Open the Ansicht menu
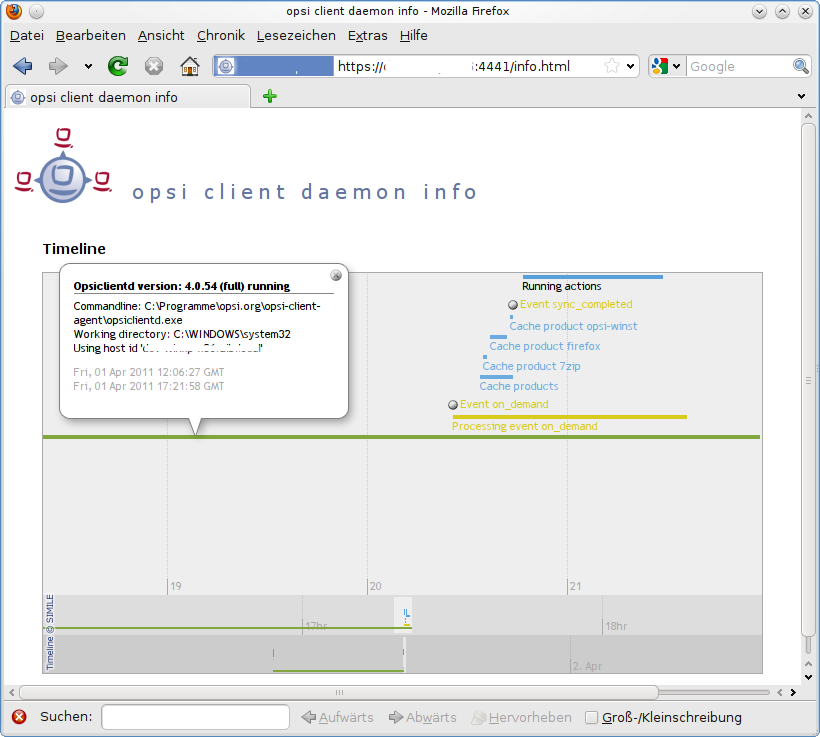The height and width of the screenshot is (737, 820). [x=161, y=36]
